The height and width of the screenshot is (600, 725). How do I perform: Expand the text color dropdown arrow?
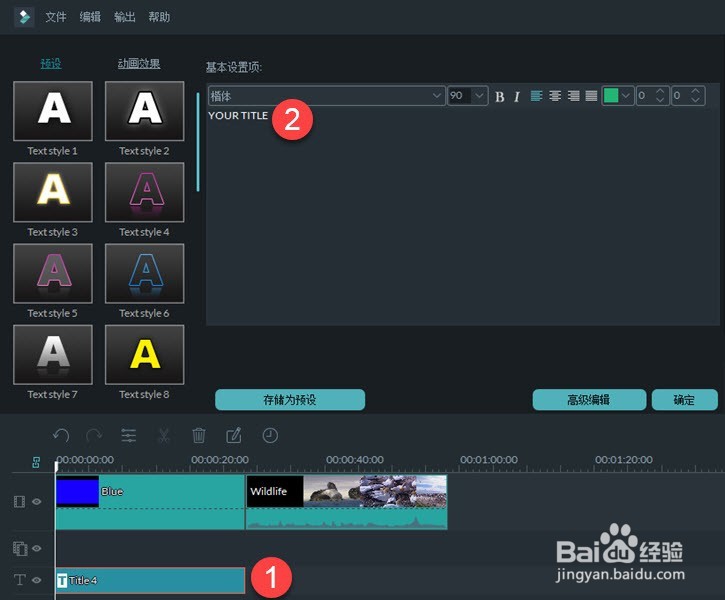tap(626, 96)
